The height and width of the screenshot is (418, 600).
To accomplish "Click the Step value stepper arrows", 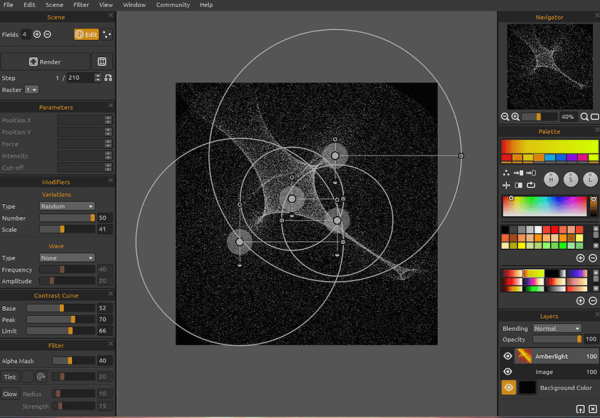I will (x=98, y=78).
